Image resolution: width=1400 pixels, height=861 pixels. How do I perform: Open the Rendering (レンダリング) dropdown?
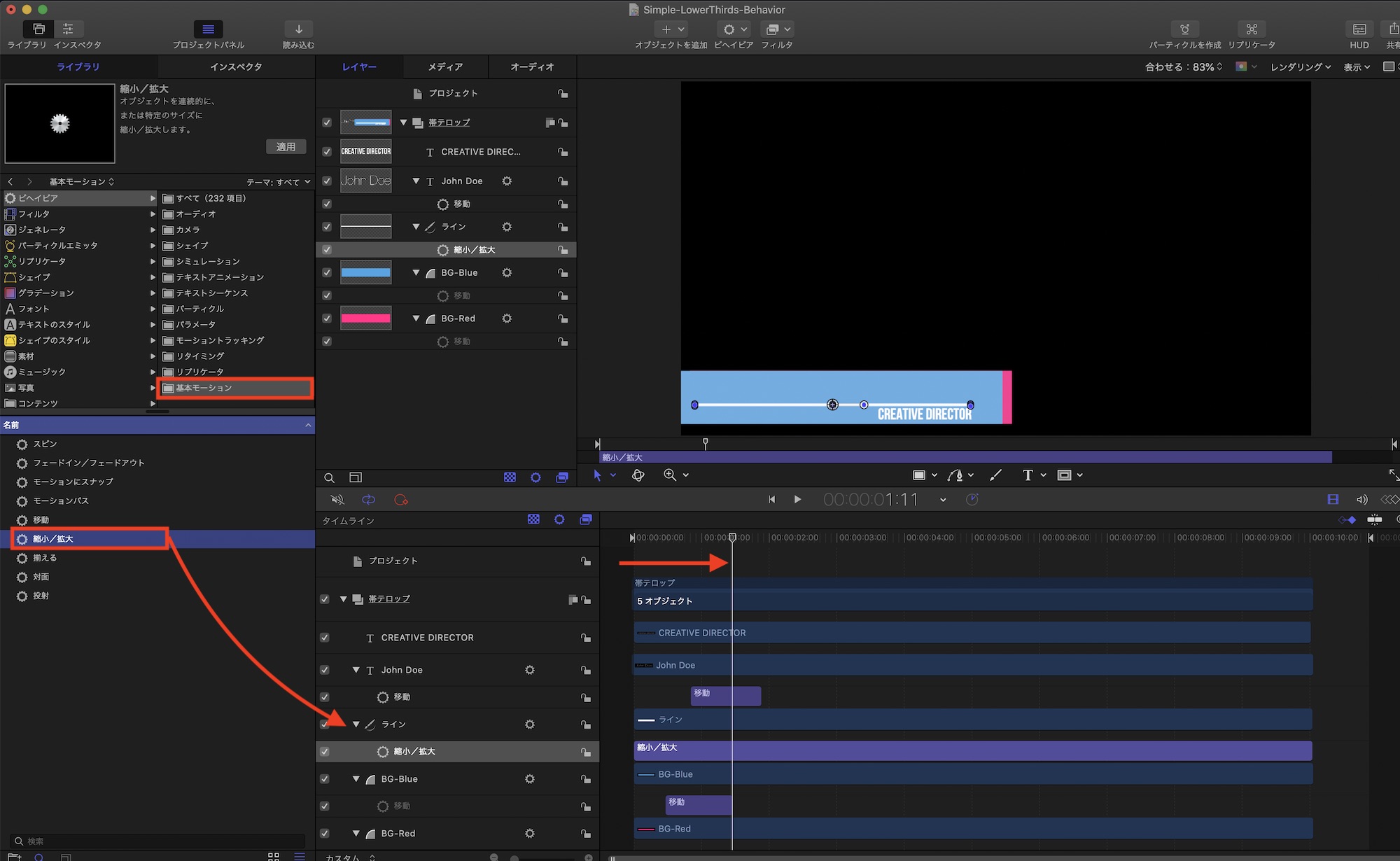pos(1300,67)
